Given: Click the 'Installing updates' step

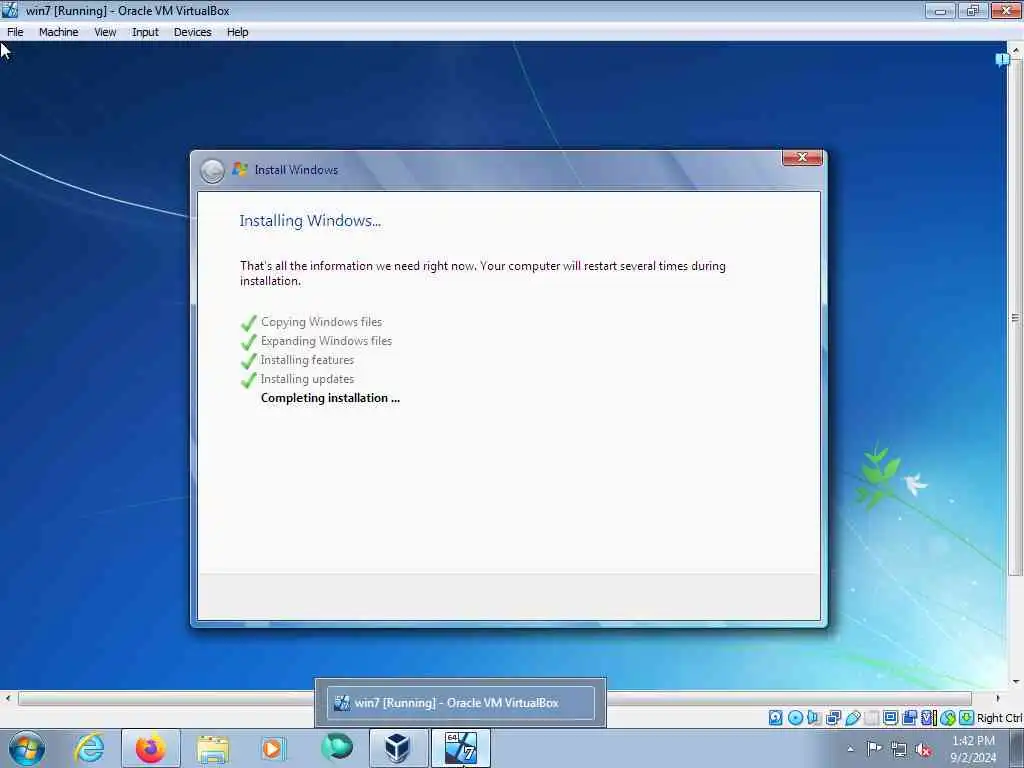Looking at the screenshot, I should [307, 379].
